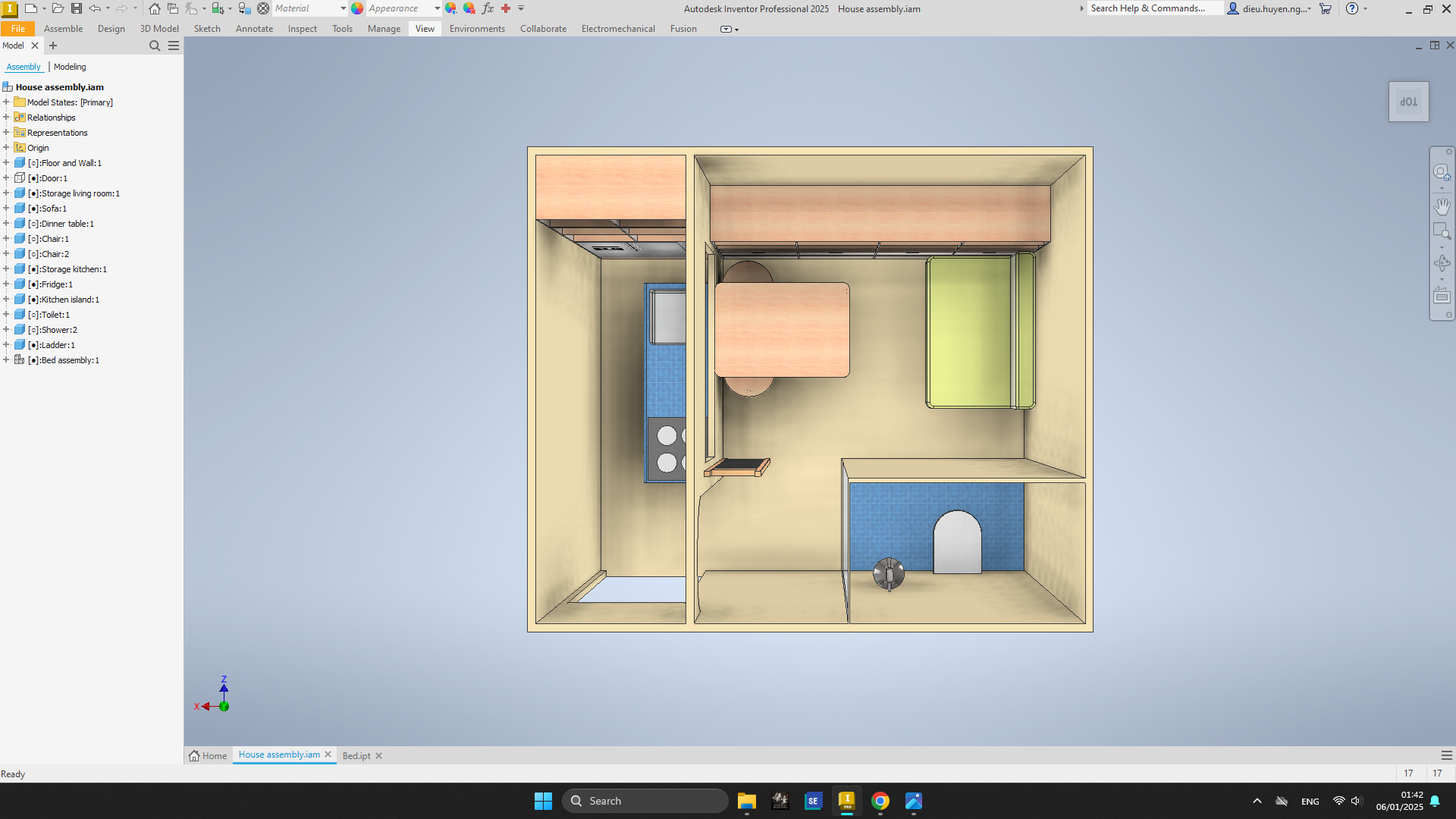Open Google Chrome from the taskbar

coord(880,801)
